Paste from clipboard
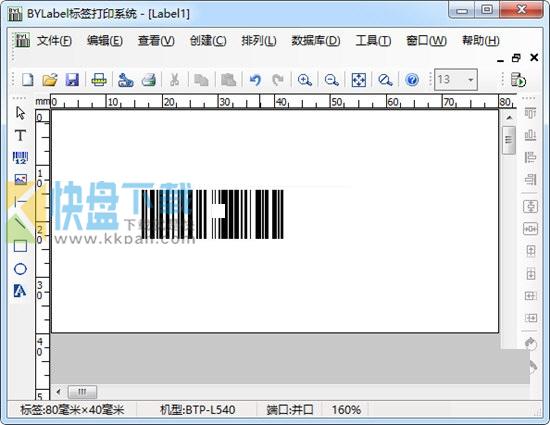 (x=228, y=80)
